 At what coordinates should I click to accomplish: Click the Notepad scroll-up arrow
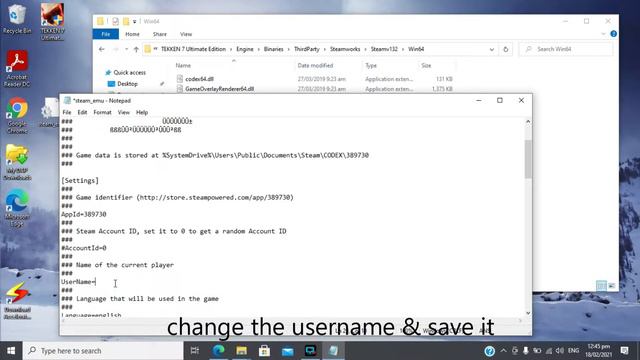[528, 122]
